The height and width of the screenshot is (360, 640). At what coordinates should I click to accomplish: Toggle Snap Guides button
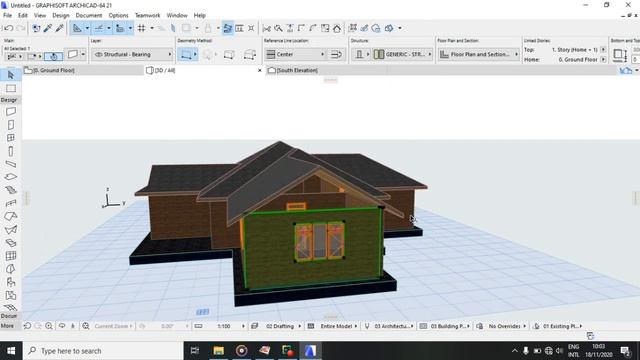[x=98, y=28]
